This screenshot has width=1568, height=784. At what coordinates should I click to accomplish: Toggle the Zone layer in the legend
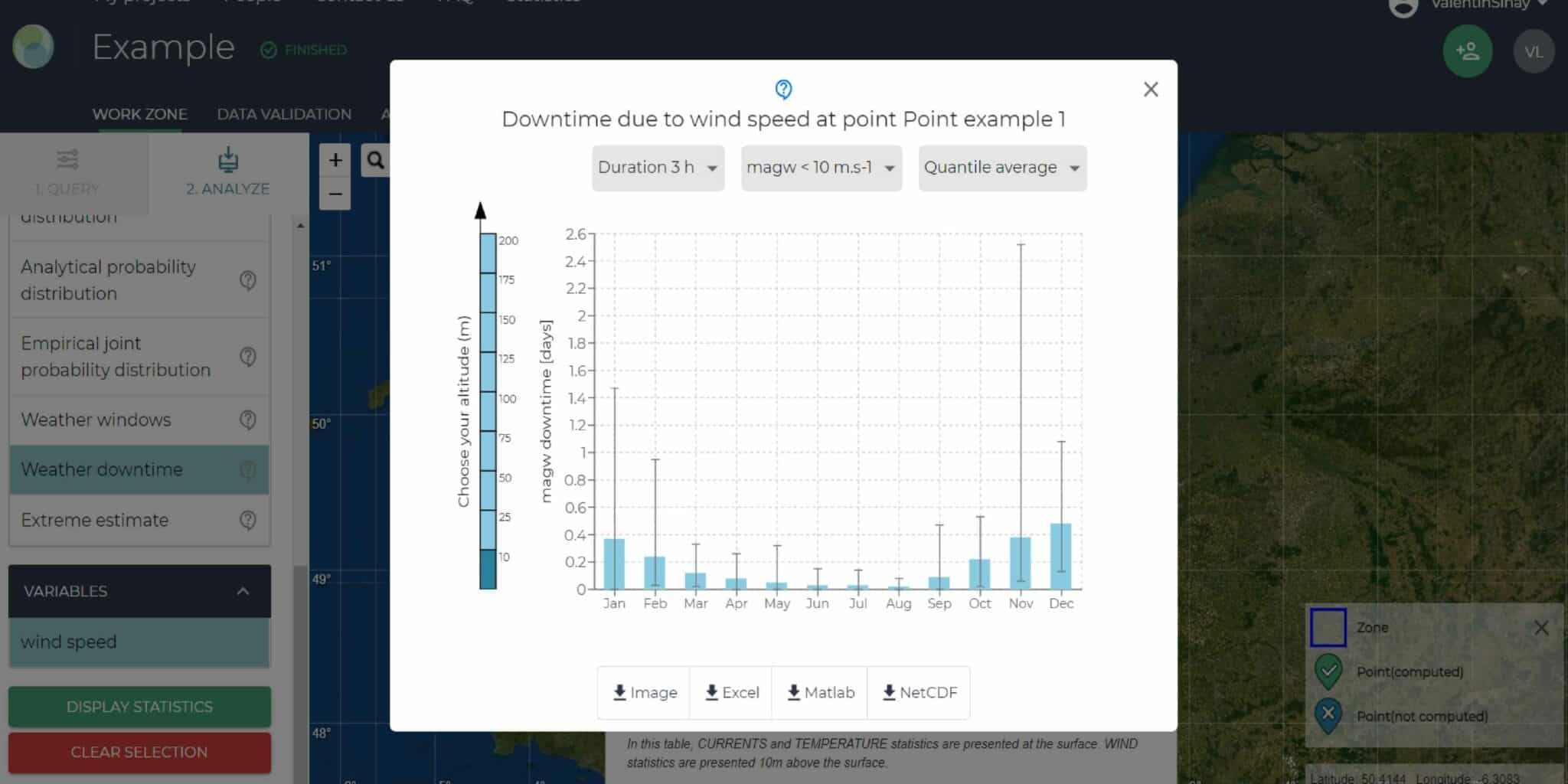[x=1329, y=627]
